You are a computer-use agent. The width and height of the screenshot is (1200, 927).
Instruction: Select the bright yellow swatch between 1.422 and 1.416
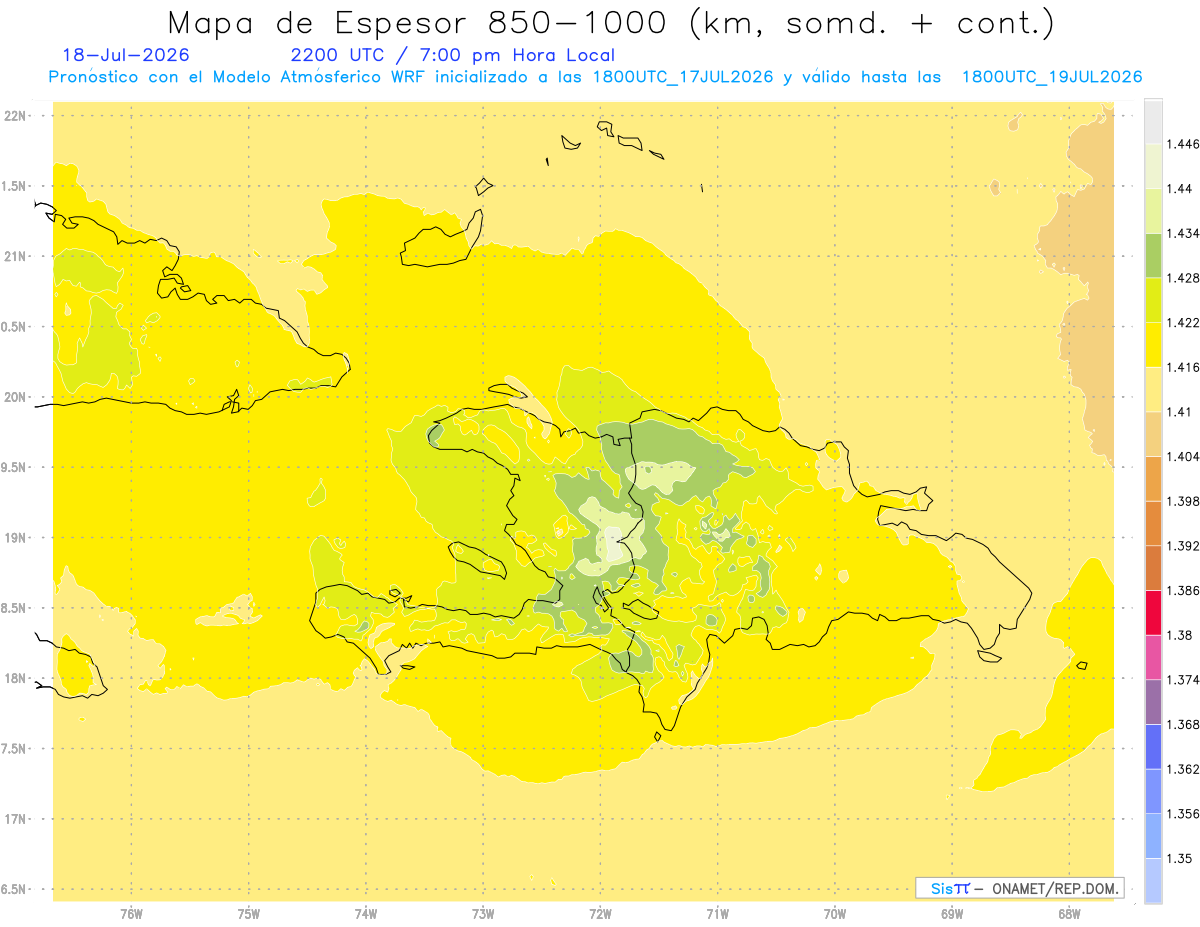pos(1153,345)
